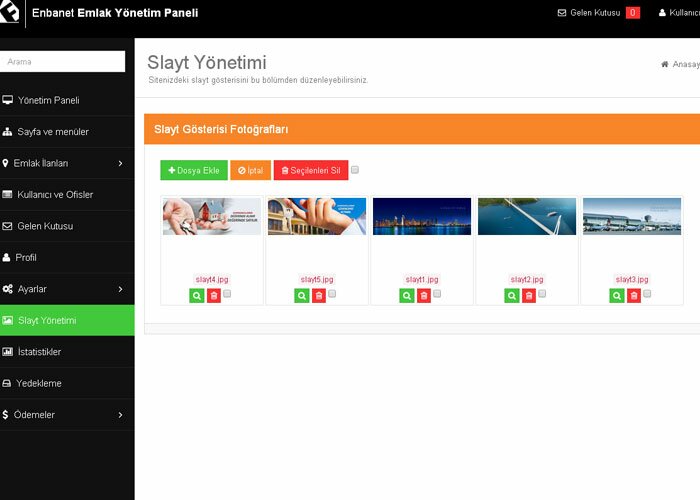The height and width of the screenshot is (500, 700).
Task: Tick the slayt3.jpg checkbox
Action: click(x=647, y=294)
